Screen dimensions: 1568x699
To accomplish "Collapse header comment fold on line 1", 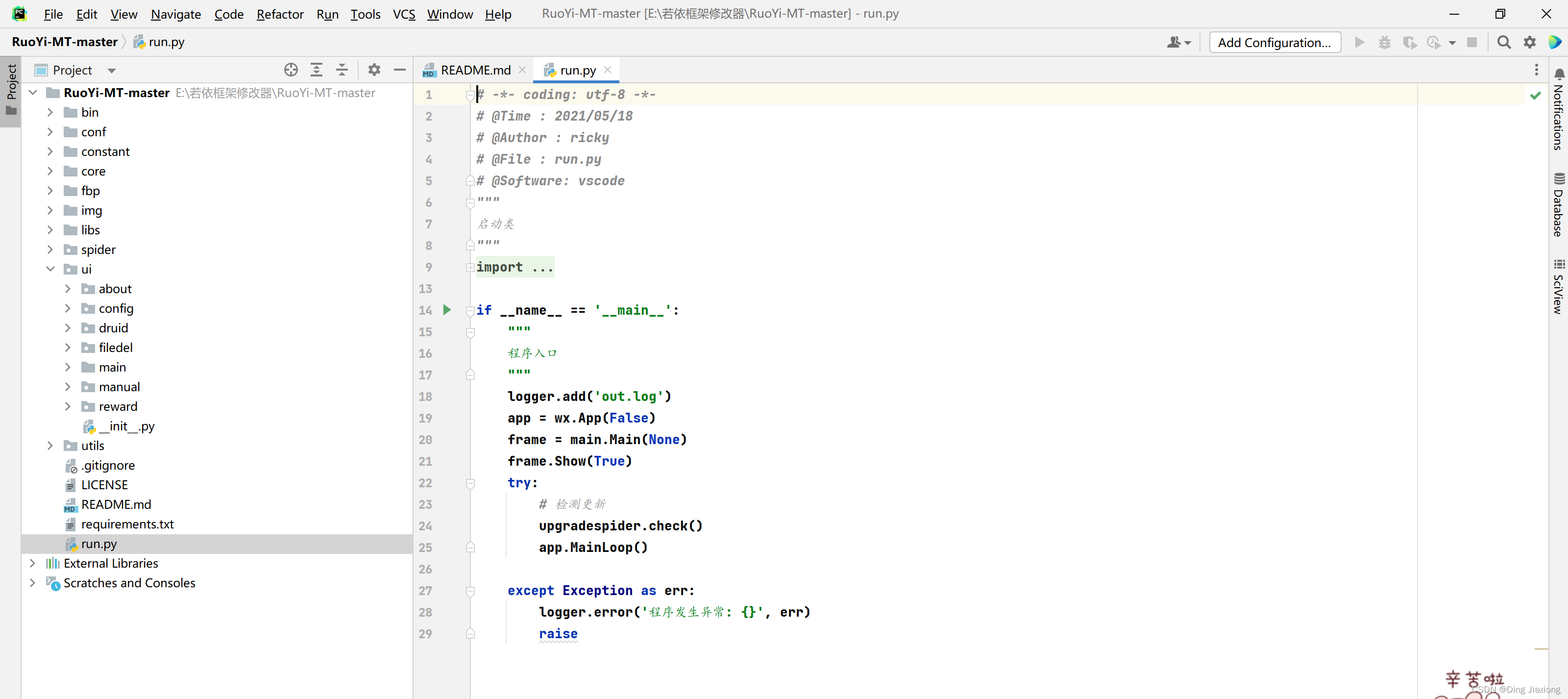I will [470, 95].
